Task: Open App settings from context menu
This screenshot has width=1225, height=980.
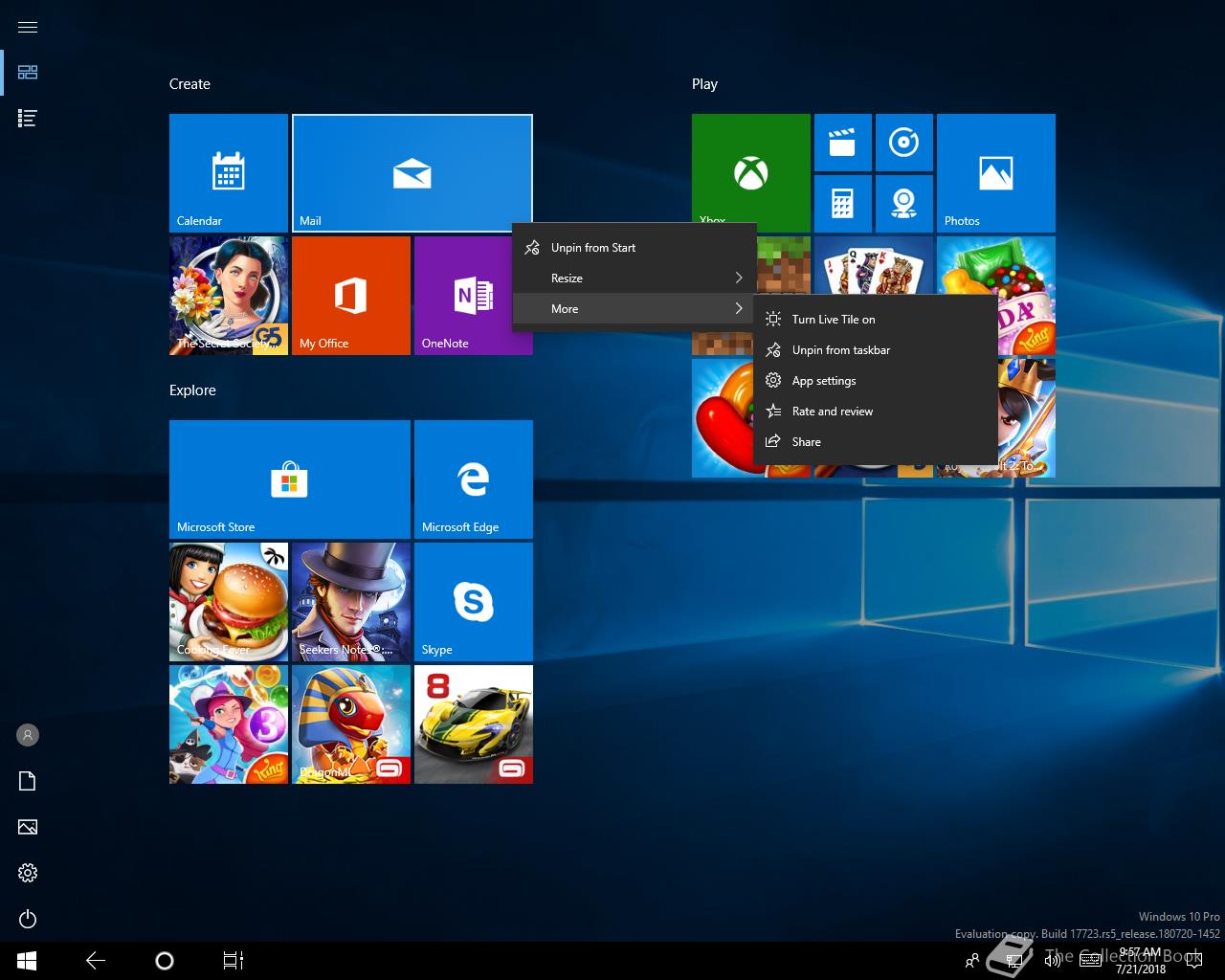Action: coord(875,381)
